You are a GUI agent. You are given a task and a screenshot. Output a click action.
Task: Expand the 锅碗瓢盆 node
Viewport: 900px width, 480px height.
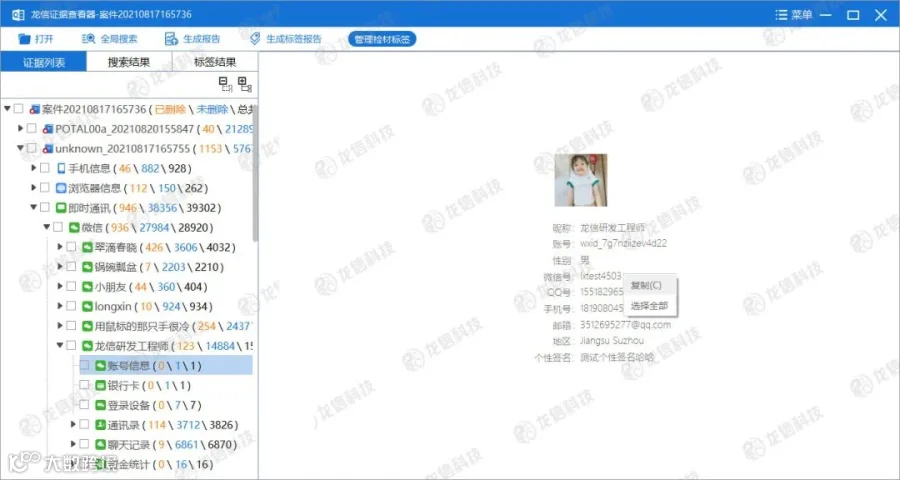click(60, 267)
